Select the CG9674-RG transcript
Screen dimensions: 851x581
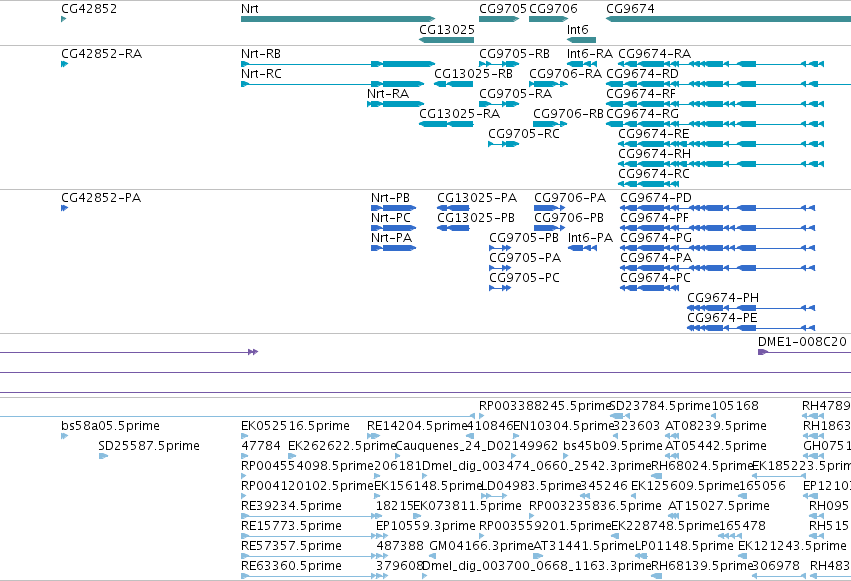(715, 124)
